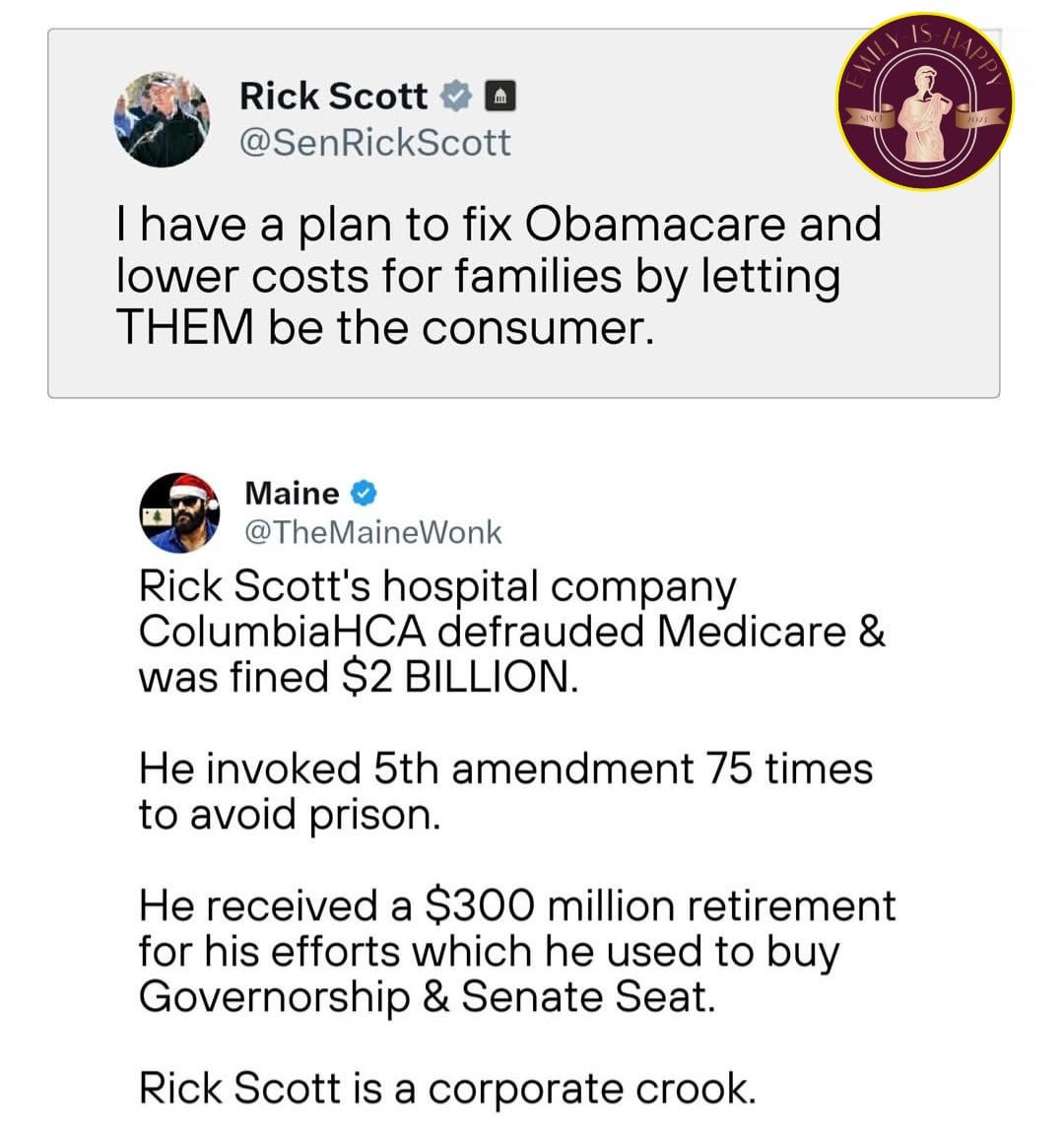Open the @SenRickScott handle
1064x1139 pixels.
coord(375,143)
